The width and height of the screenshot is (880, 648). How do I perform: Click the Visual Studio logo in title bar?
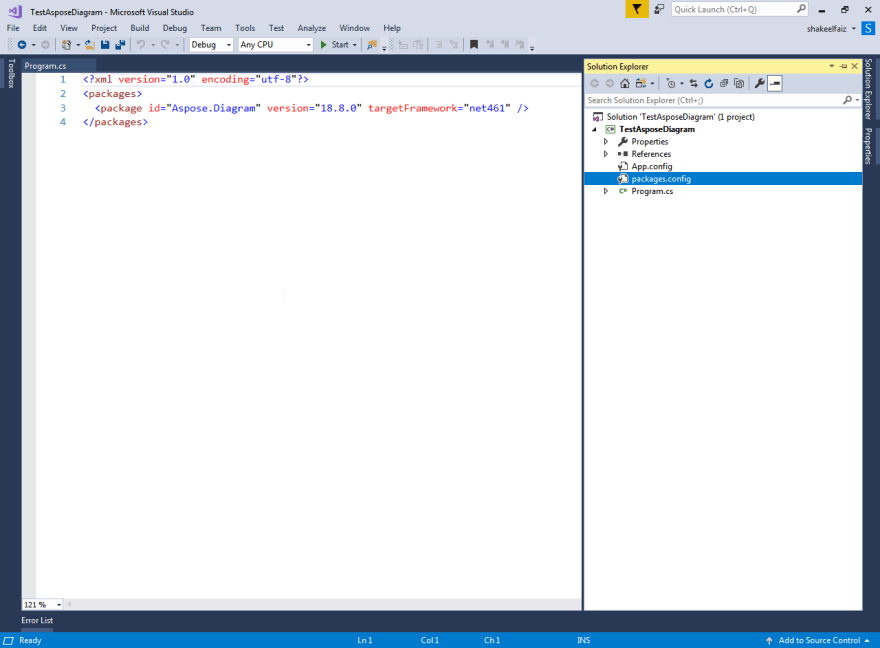tap(15, 11)
